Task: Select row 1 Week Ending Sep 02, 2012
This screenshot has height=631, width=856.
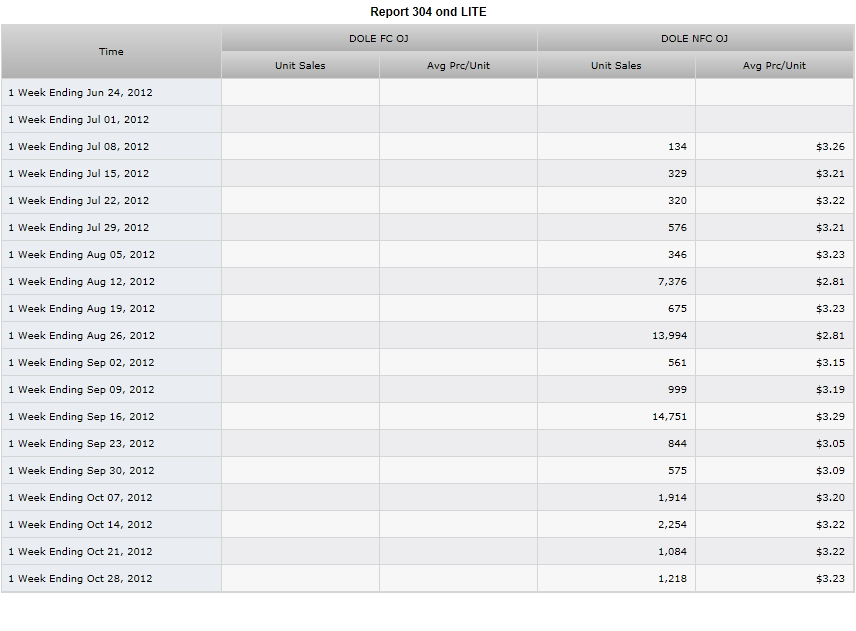Action: [x=427, y=362]
